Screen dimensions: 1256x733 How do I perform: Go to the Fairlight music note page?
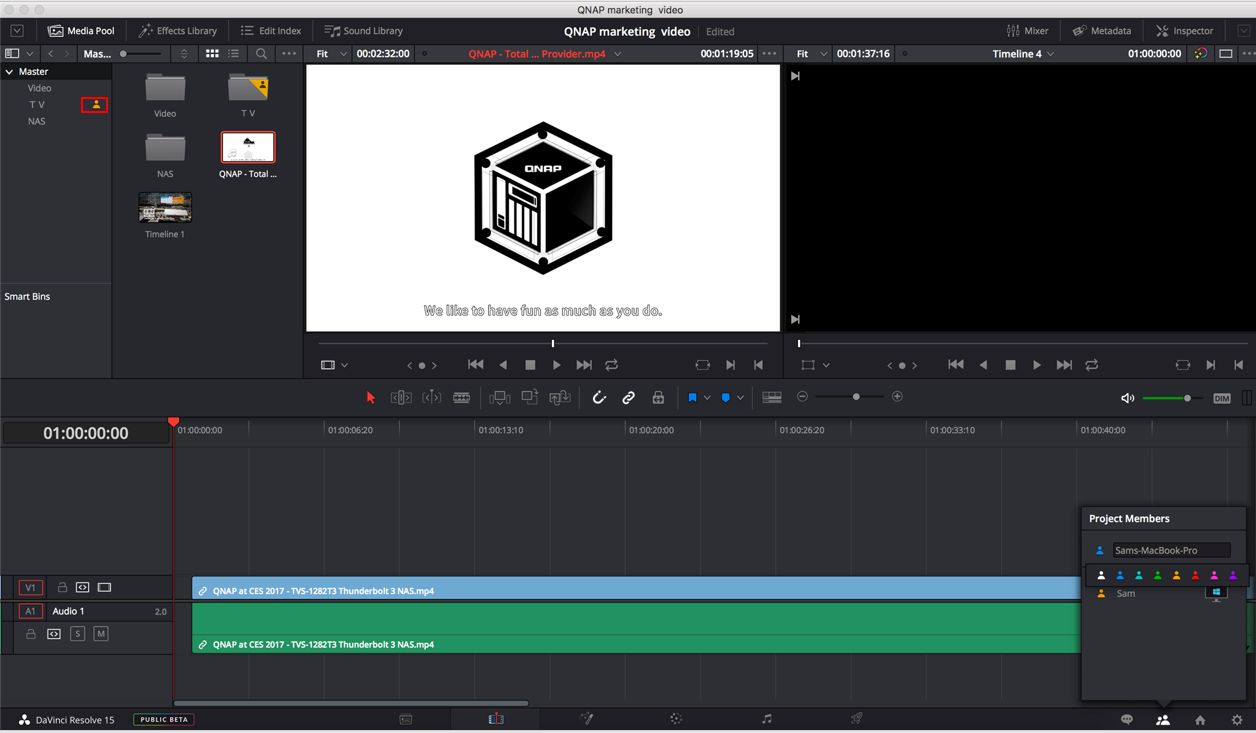[x=767, y=719]
